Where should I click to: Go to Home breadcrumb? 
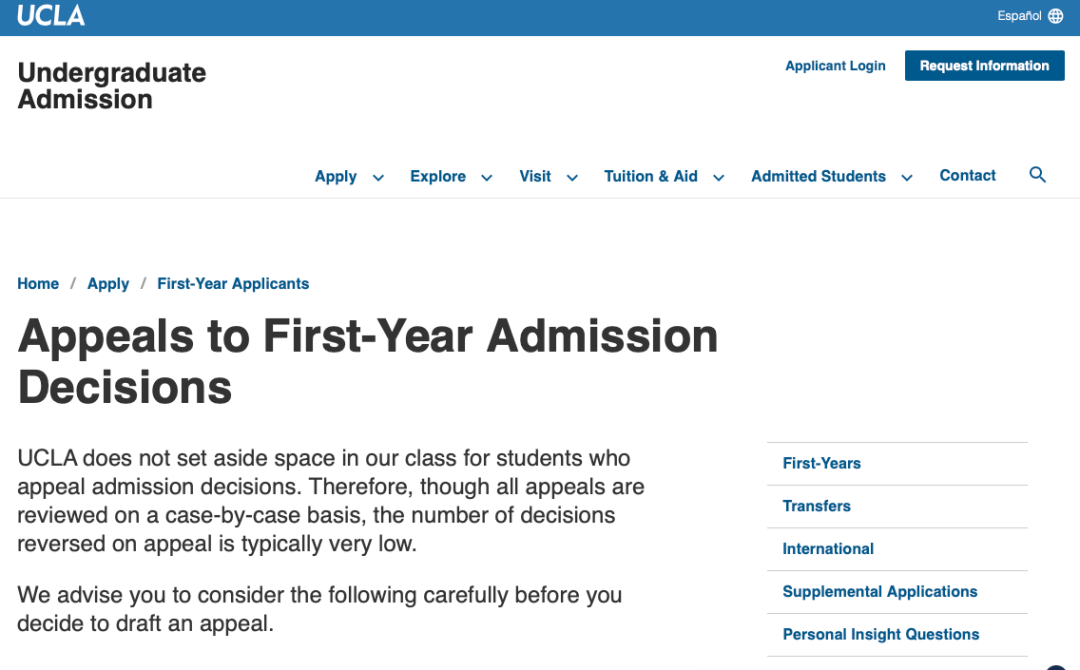click(38, 284)
